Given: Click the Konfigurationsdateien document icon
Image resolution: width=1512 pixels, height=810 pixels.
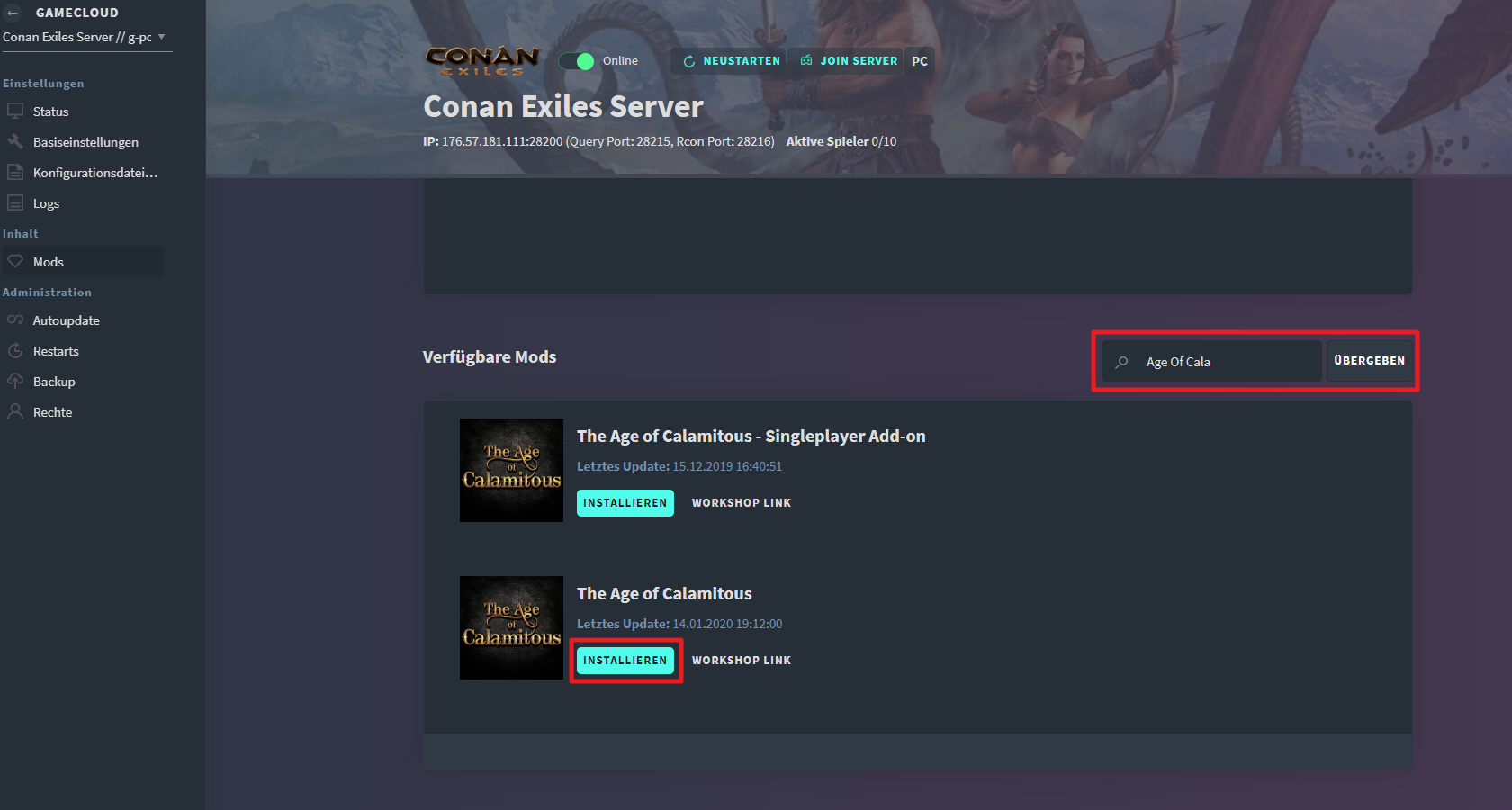Looking at the screenshot, I should (x=14, y=172).
